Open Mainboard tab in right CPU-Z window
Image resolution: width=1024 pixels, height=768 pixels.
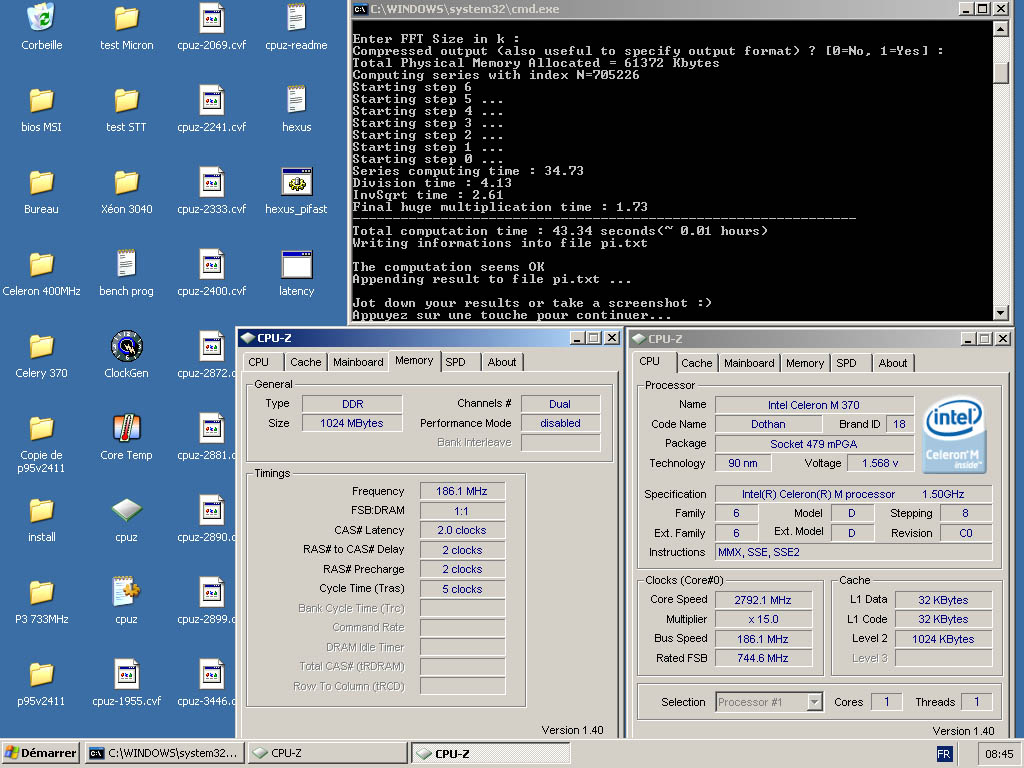[x=749, y=363]
